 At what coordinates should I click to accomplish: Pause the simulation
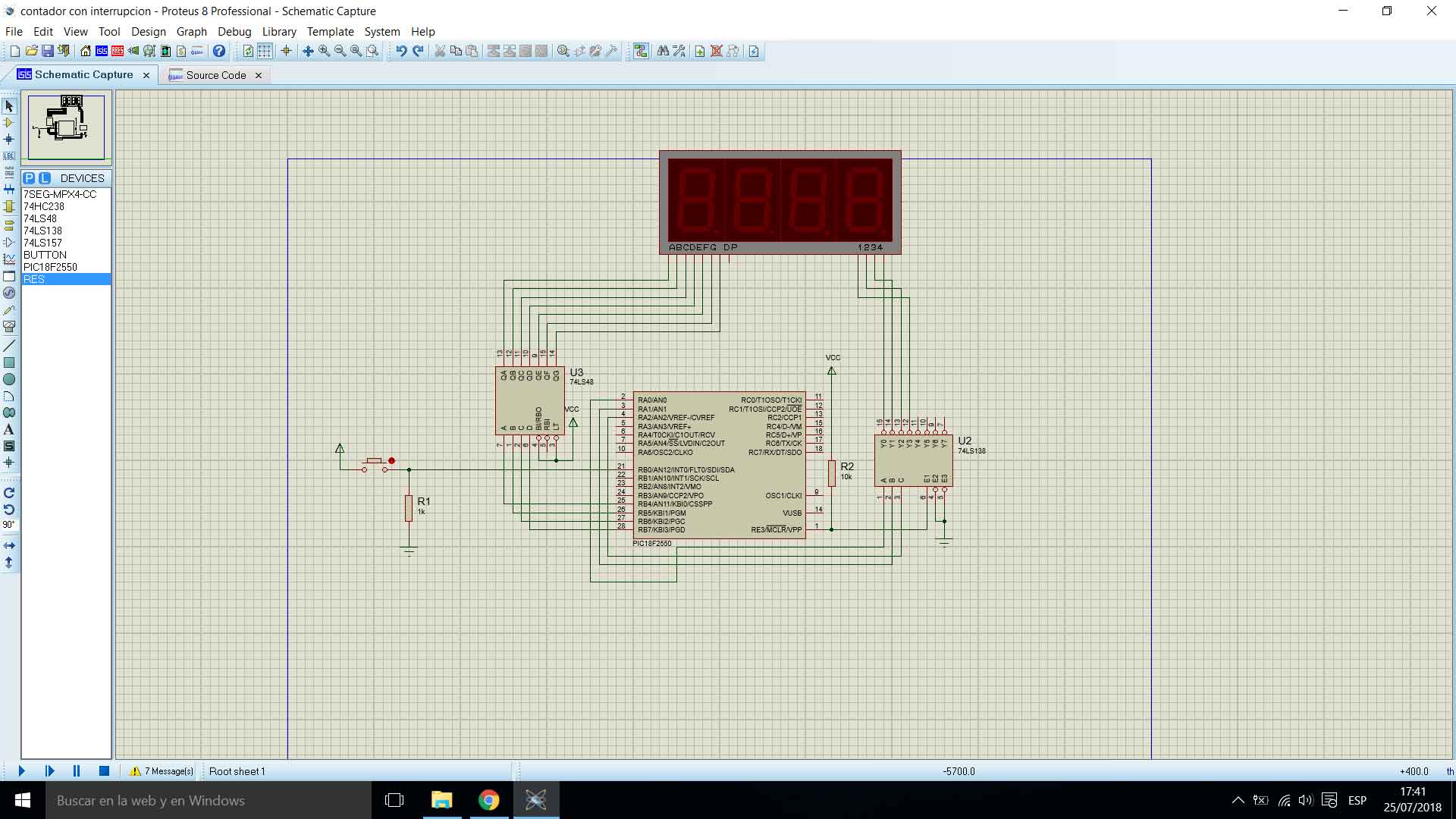click(77, 771)
